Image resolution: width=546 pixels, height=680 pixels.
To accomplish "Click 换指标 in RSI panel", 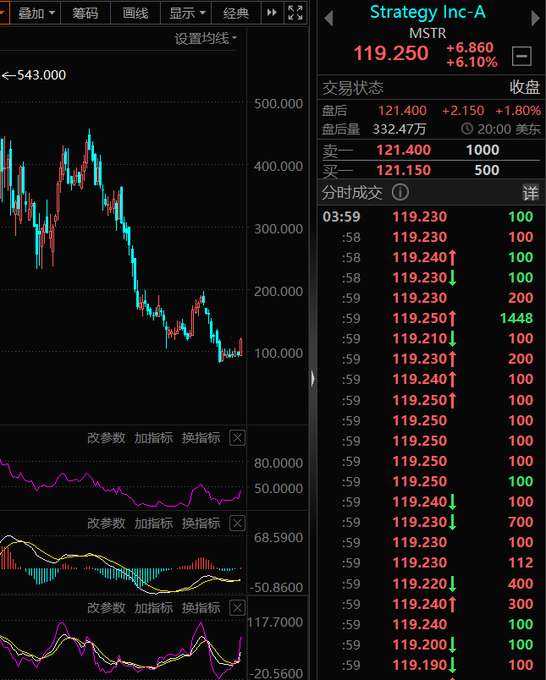I will (x=201, y=438).
